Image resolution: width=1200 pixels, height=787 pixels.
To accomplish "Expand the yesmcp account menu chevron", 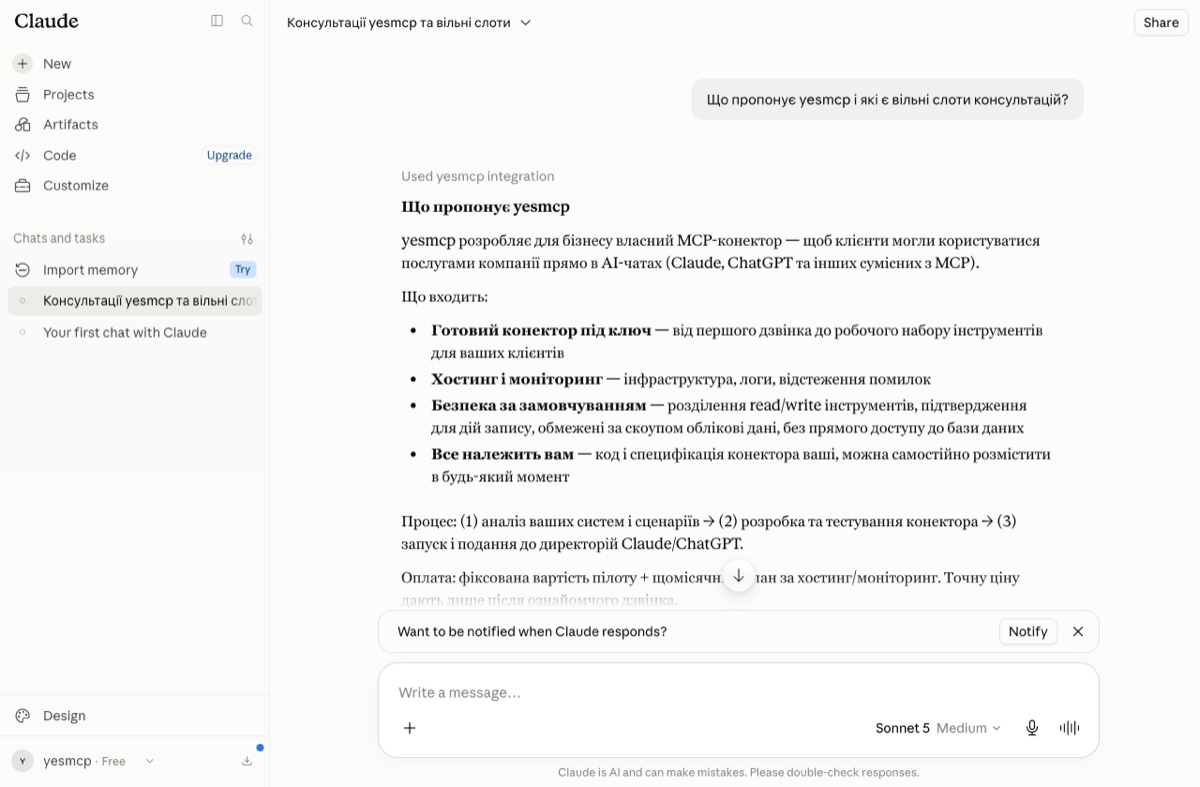I will pos(149,761).
